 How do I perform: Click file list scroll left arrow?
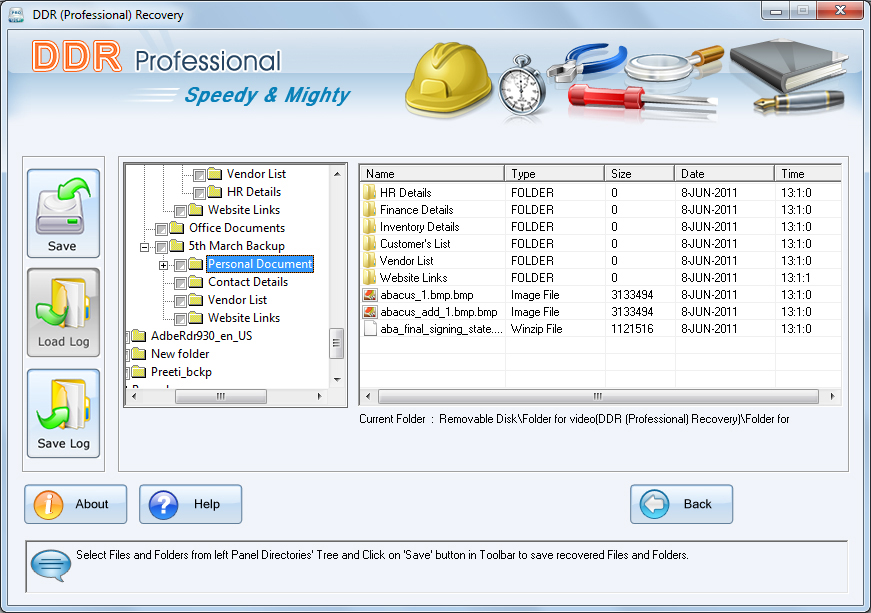(368, 396)
